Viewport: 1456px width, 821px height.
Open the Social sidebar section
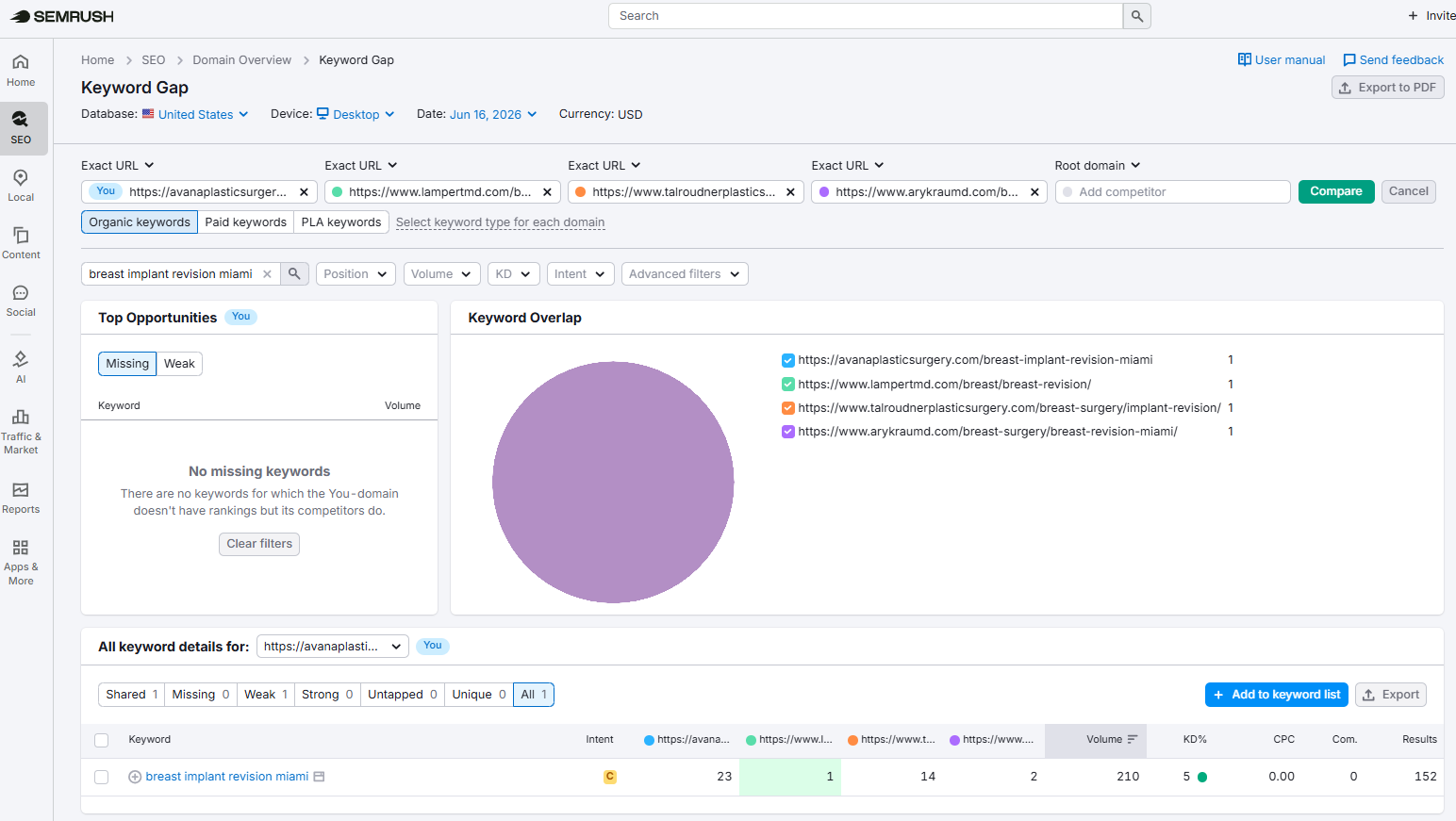coord(21,301)
